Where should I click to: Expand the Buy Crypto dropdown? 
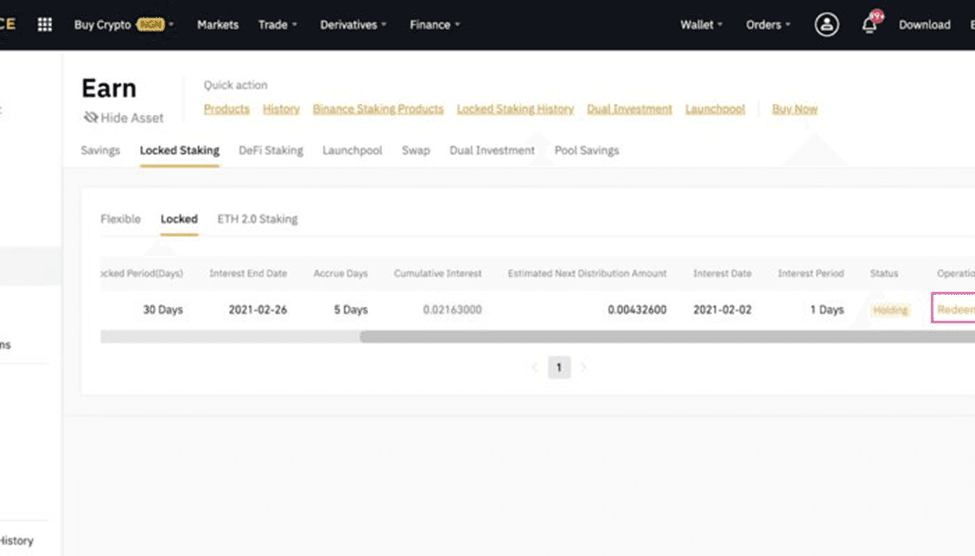pyautogui.click(x=124, y=25)
